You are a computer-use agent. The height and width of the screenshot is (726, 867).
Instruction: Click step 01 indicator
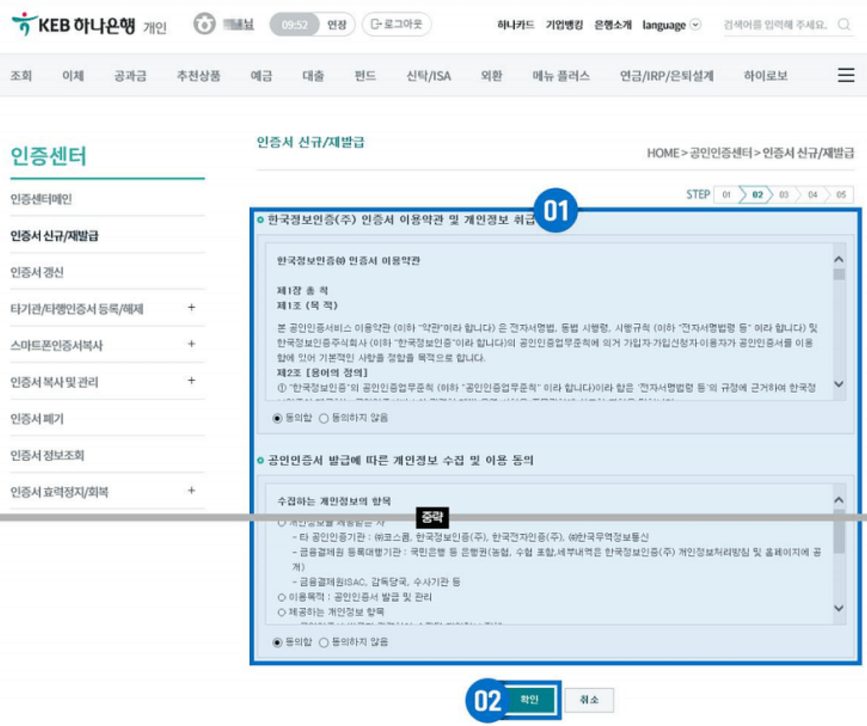pos(726,195)
